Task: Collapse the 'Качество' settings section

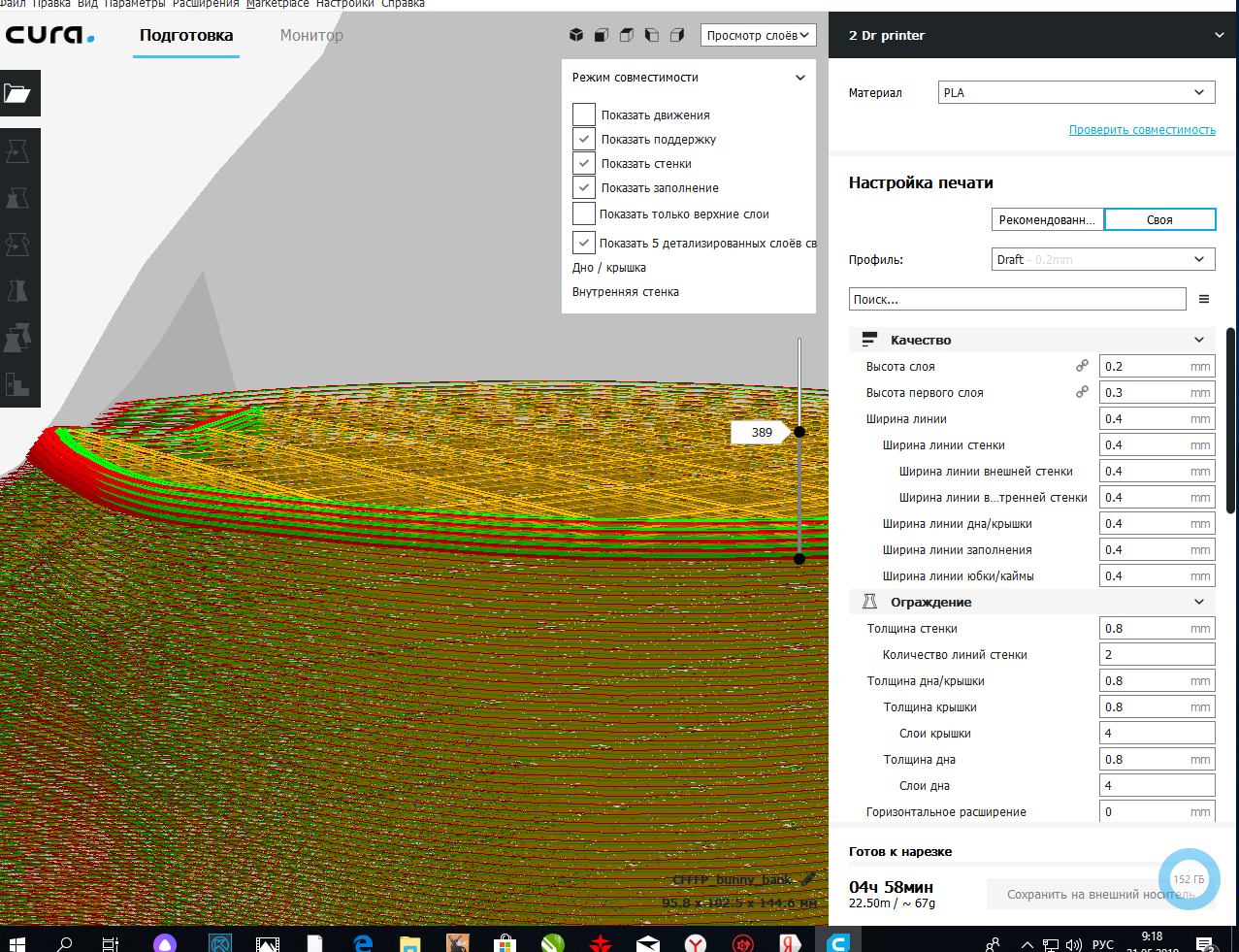Action: (x=1199, y=340)
